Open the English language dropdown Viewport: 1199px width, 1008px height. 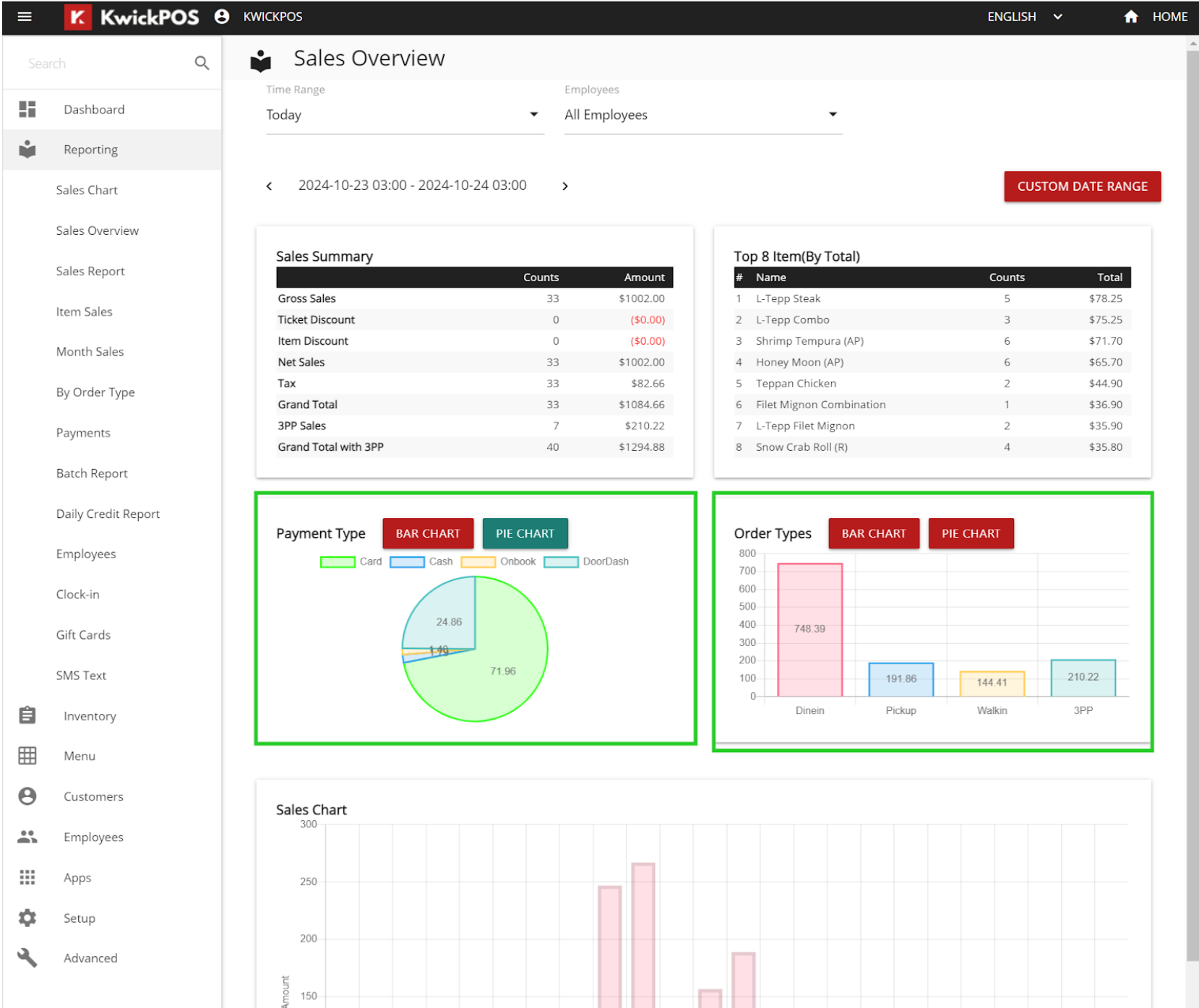1025,17
